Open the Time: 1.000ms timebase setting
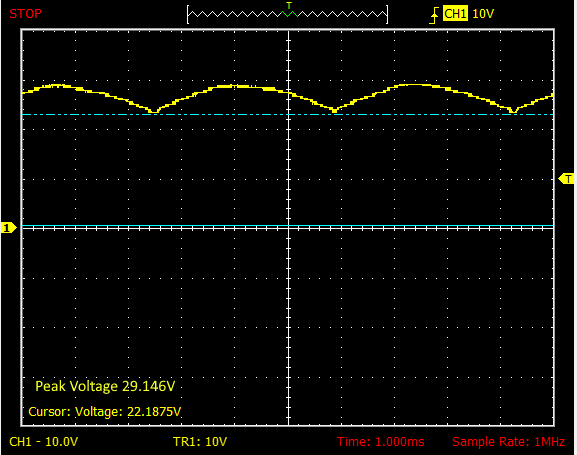577x455 pixels. coord(380,441)
